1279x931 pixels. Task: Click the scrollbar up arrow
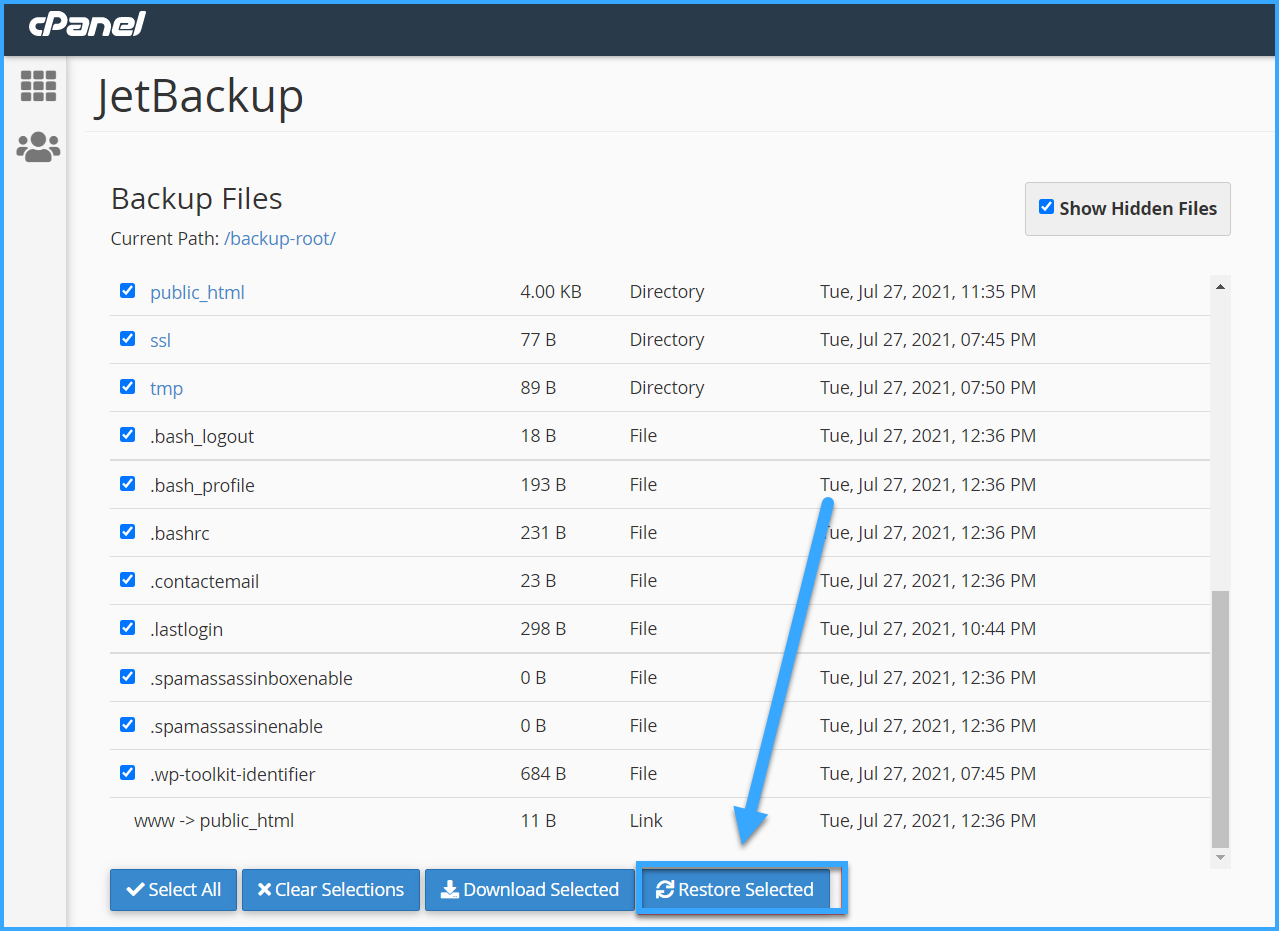(1219, 287)
